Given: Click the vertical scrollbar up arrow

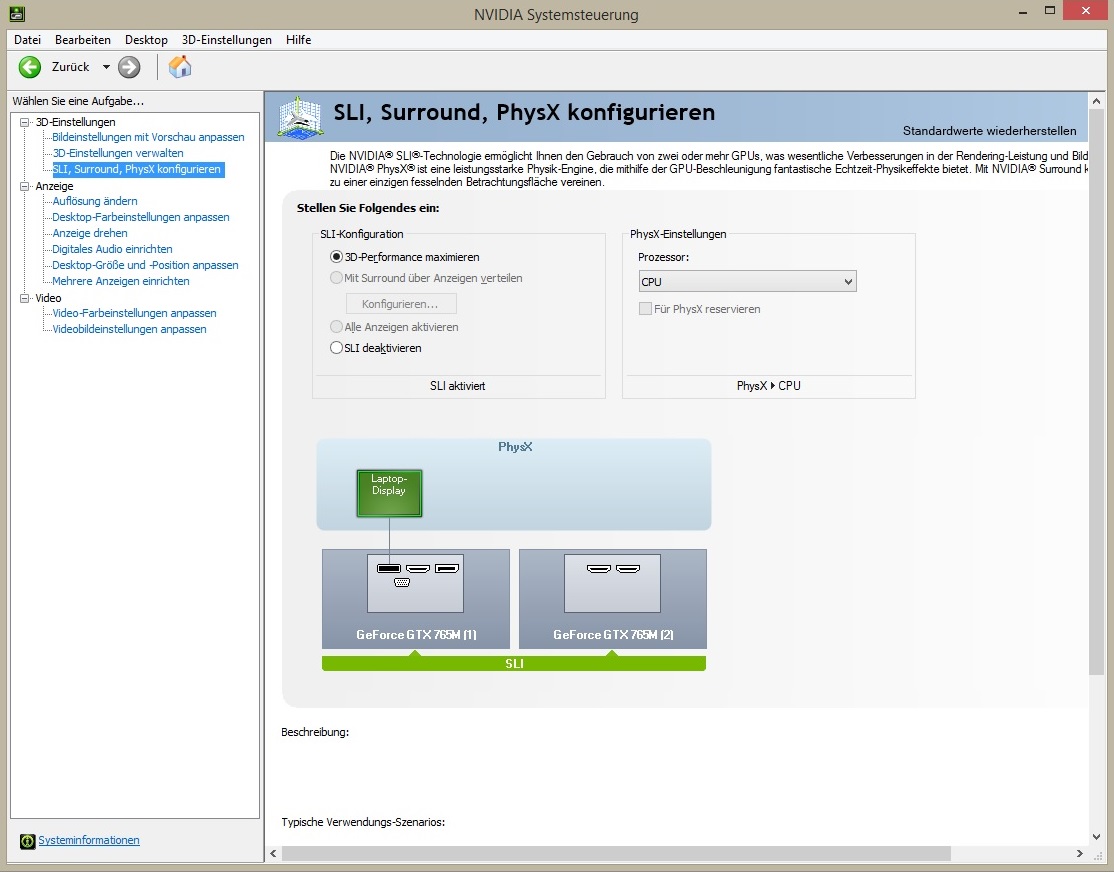Looking at the screenshot, I should (x=1096, y=102).
